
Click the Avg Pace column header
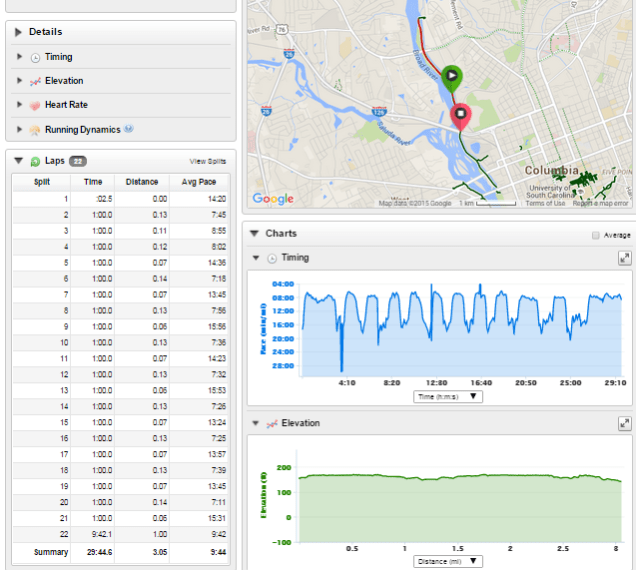click(199, 182)
